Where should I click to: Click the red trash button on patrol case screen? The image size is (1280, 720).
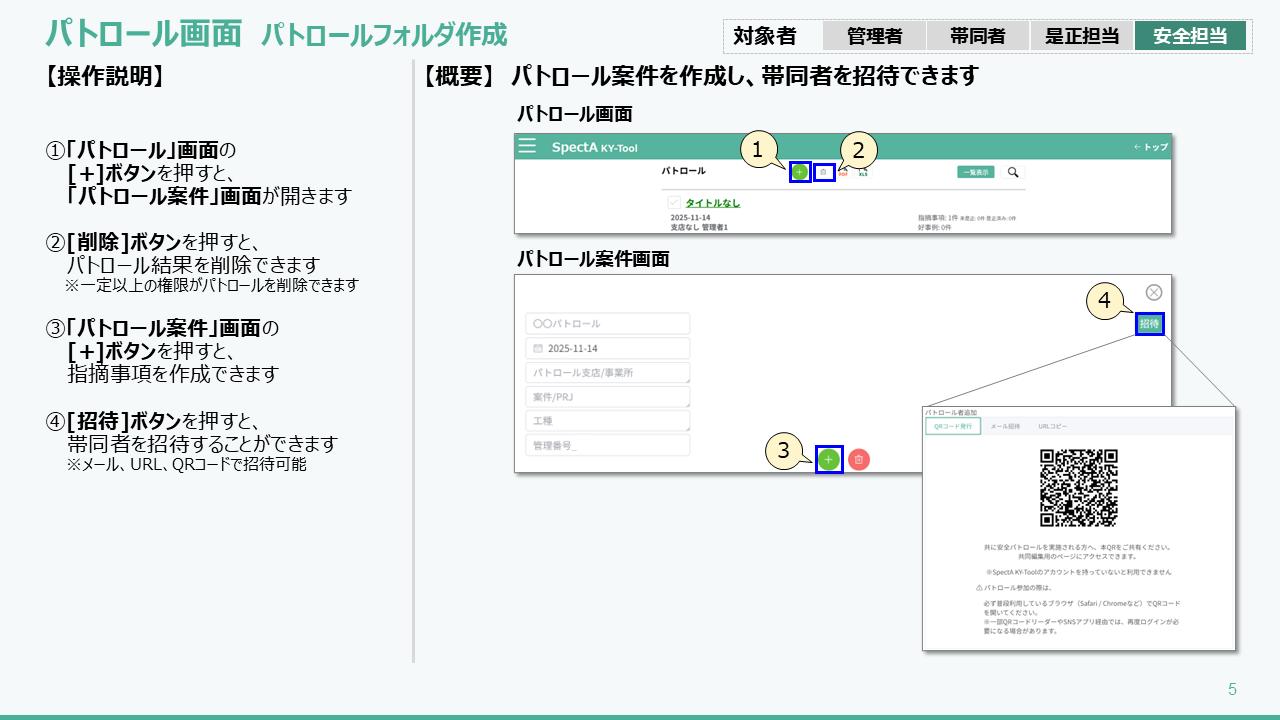(x=859, y=459)
